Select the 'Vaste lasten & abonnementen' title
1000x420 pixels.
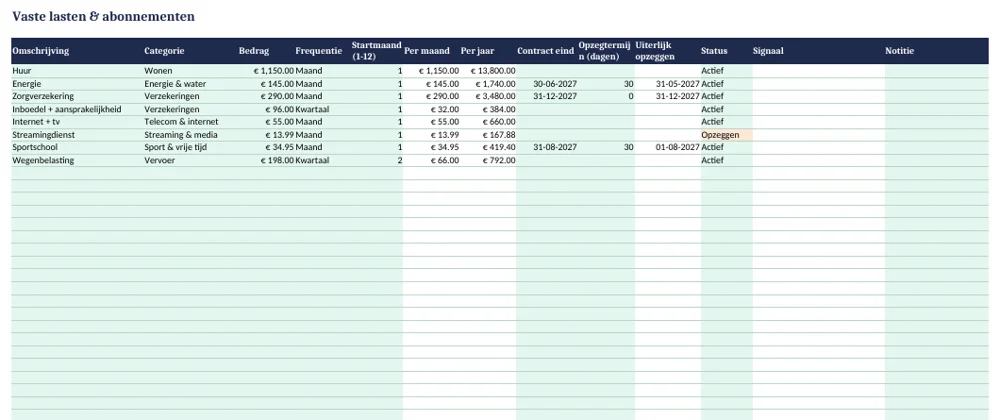[103, 17]
